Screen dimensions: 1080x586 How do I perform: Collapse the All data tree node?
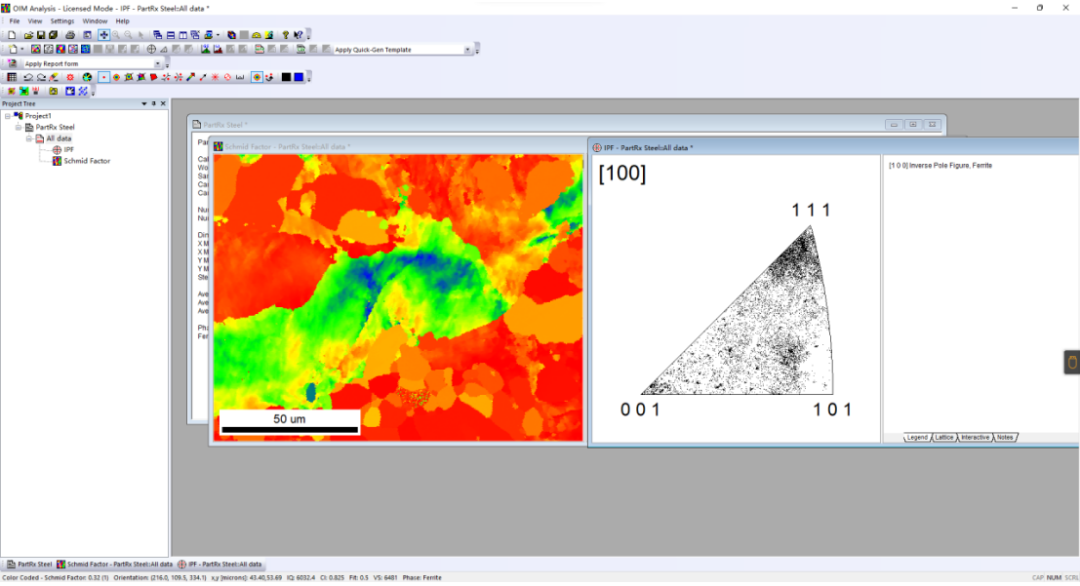pyautogui.click(x=28, y=137)
